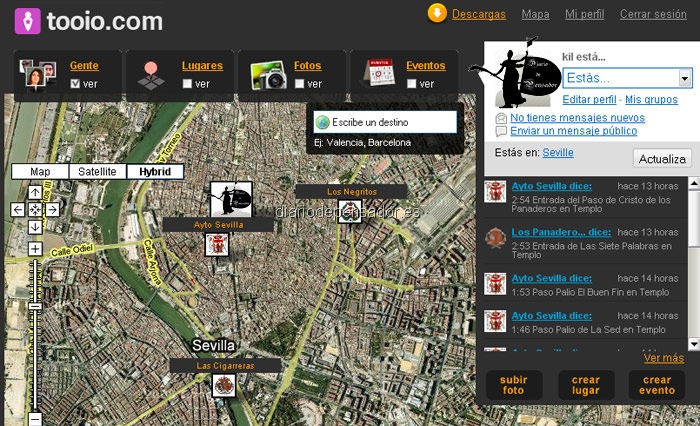700x426 pixels.
Task: Open the Estás... status dropdown
Action: [685, 79]
